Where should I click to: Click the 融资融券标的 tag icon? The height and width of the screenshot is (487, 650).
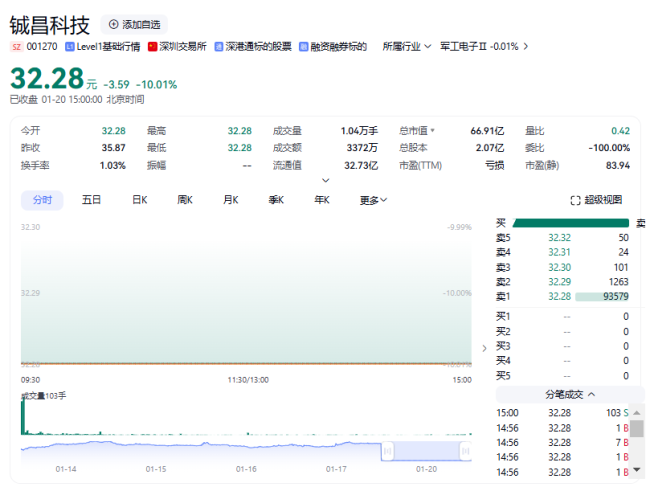click(x=303, y=46)
